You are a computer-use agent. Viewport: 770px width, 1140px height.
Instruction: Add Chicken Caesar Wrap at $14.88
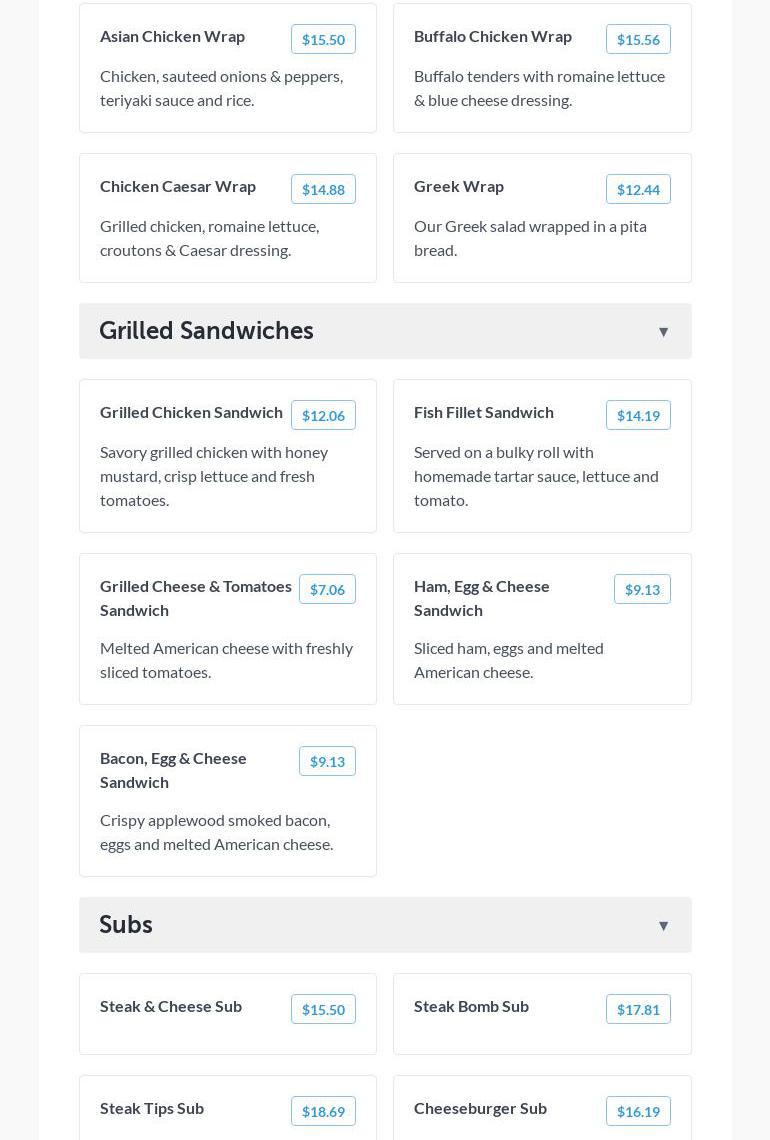coord(323,190)
